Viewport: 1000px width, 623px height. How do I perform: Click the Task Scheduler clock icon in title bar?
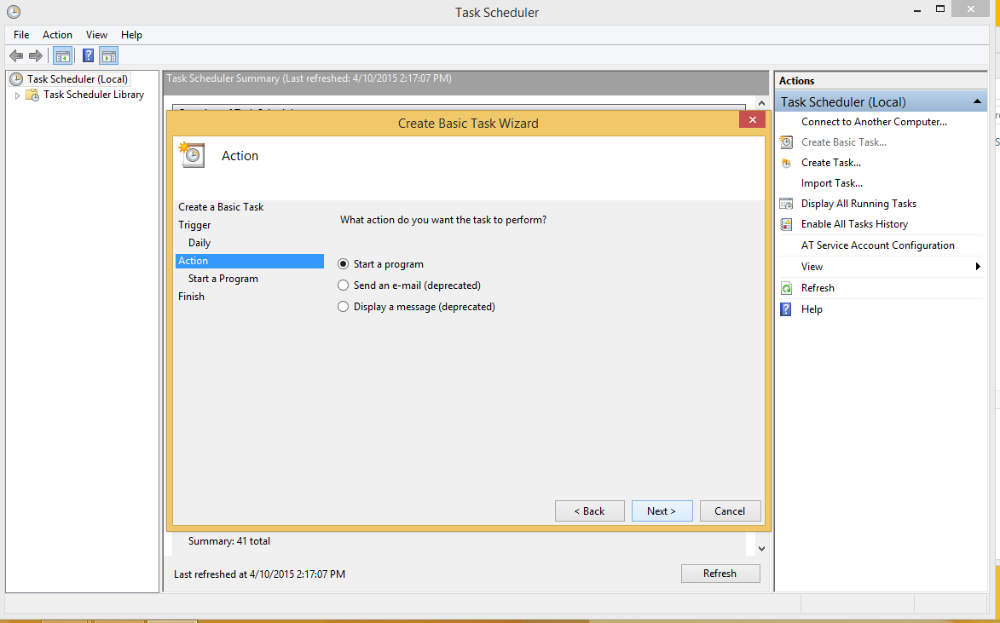tap(13, 11)
